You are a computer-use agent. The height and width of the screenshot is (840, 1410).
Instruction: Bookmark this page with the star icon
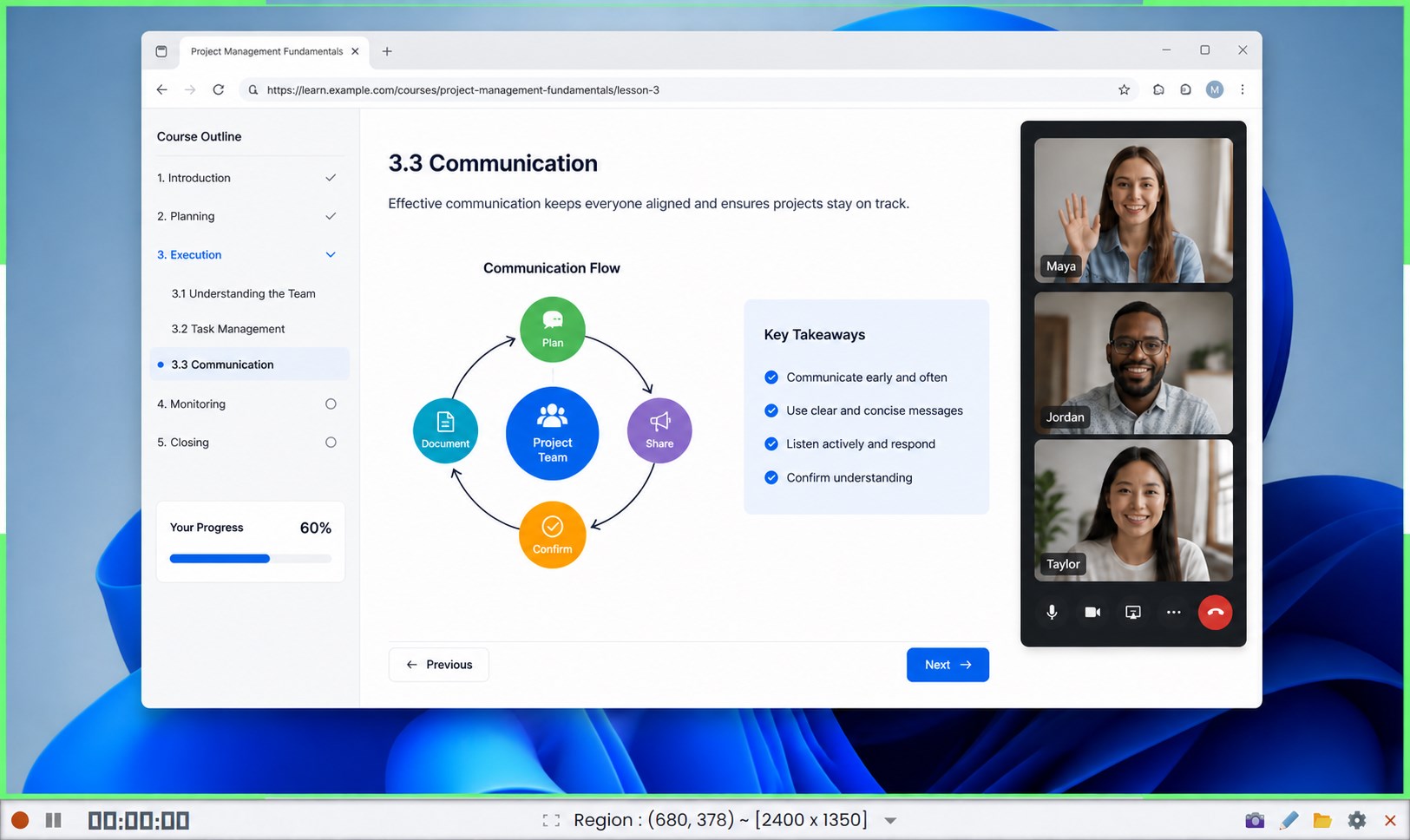[x=1125, y=89]
